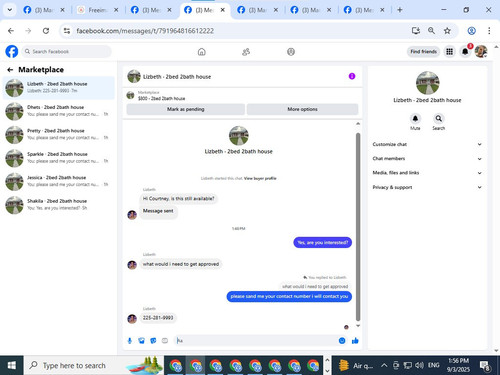500x375 pixels.
Task: Go back with the browser back arrow
Action: (11, 31)
